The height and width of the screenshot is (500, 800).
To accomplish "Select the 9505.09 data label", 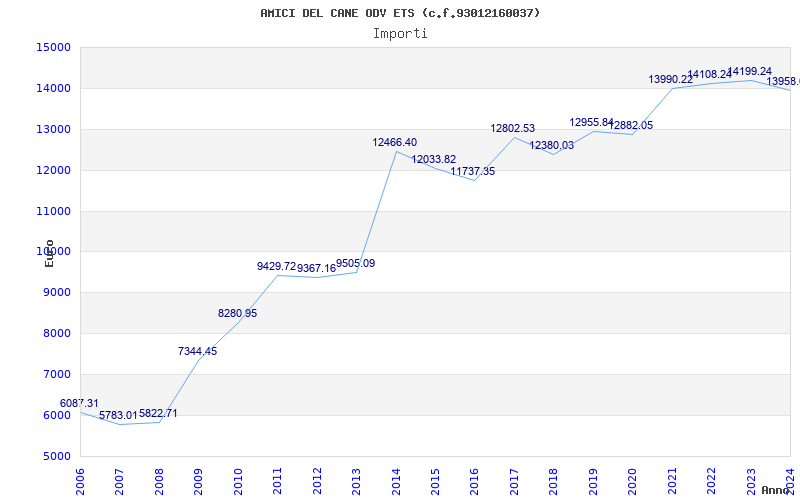I will [x=356, y=264].
